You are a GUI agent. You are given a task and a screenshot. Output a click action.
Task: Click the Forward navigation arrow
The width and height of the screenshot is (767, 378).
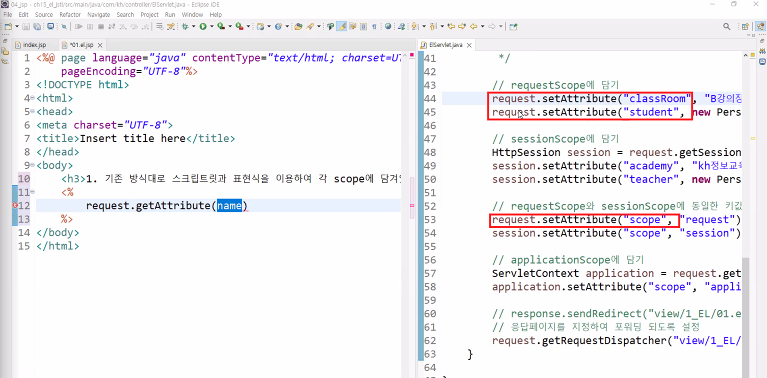click(x=492, y=26)
